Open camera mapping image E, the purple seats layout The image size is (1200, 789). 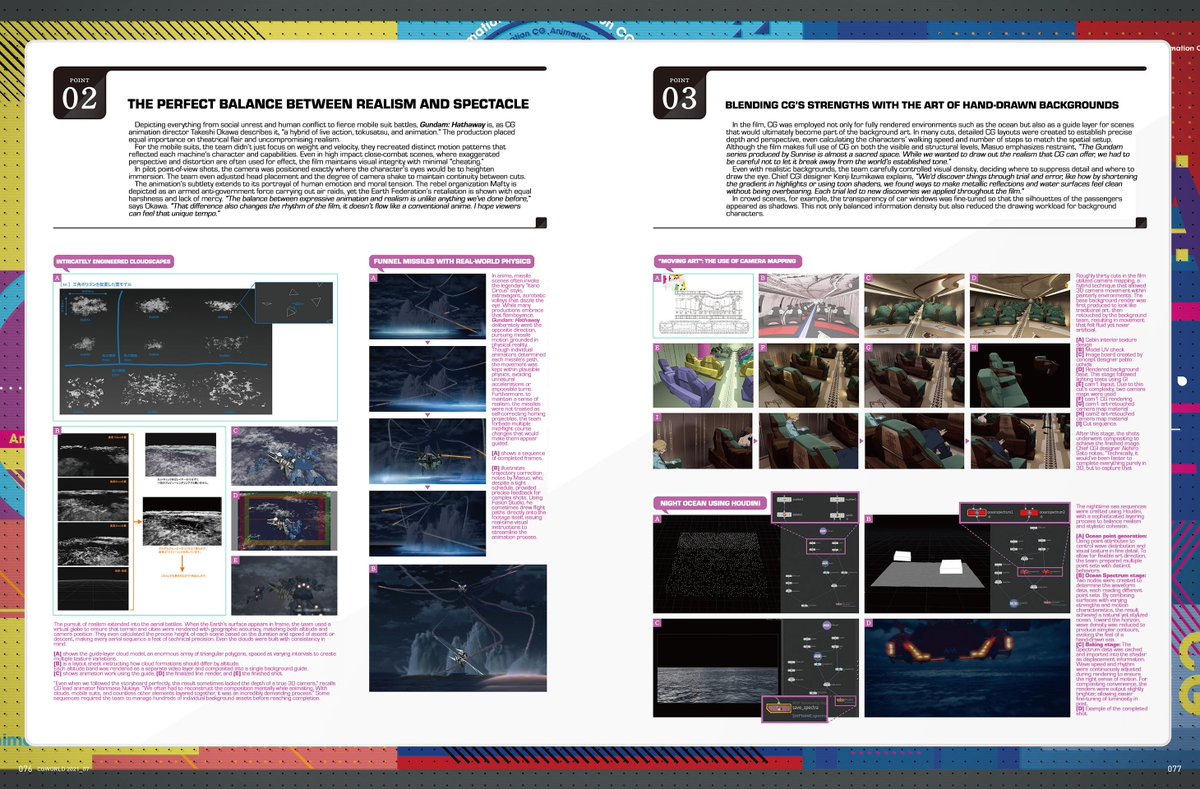pyautogui.click(x=702, y=373)
